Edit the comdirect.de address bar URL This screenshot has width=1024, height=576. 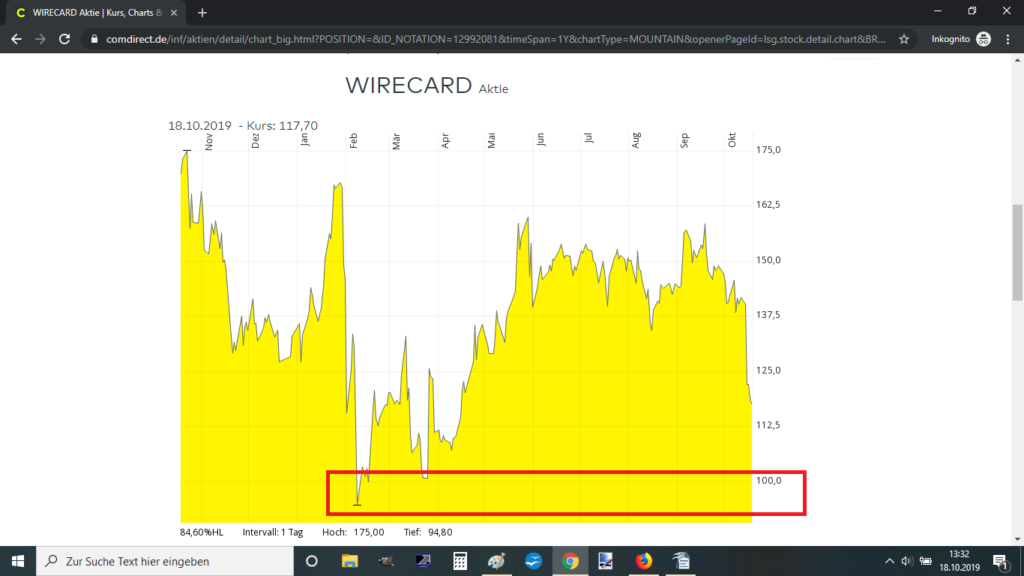click(495, 39)
